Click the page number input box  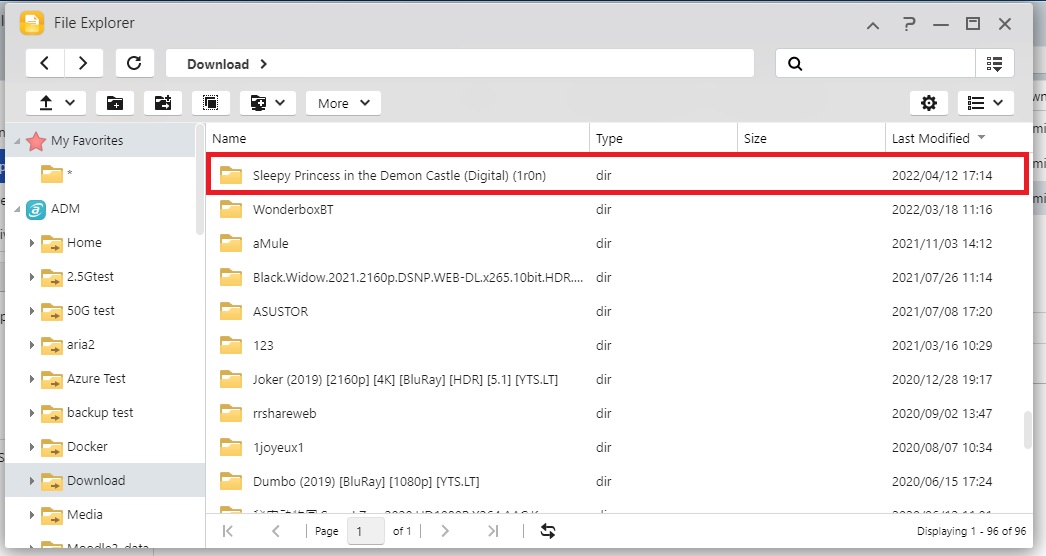coord(366,531)
